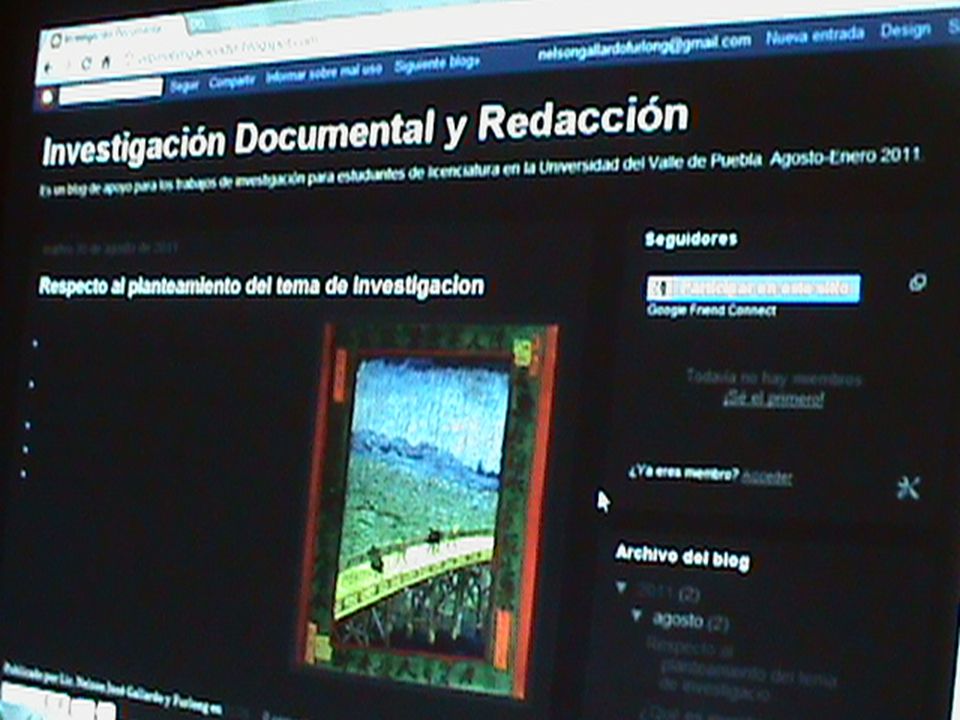Click Participar en este sitio button
The height and width of the screenshot is (720, 960).
tap(754, 288)
